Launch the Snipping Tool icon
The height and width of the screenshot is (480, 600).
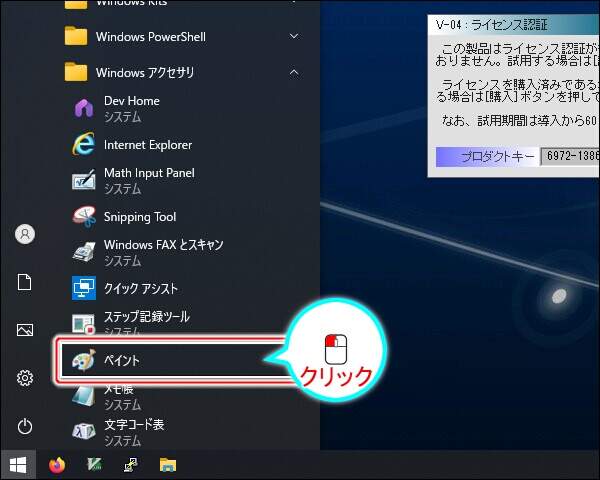(84, 216)
